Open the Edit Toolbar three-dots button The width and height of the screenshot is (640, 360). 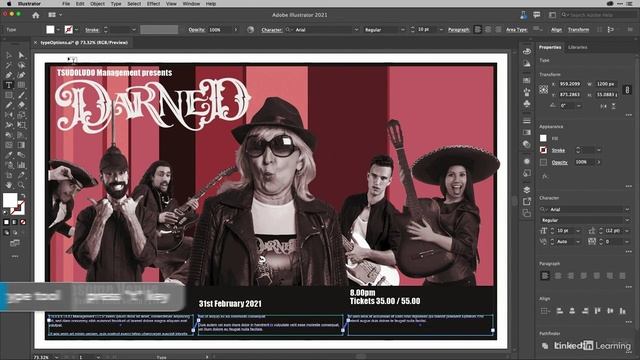pyautogui.click(x=15, y=256)
